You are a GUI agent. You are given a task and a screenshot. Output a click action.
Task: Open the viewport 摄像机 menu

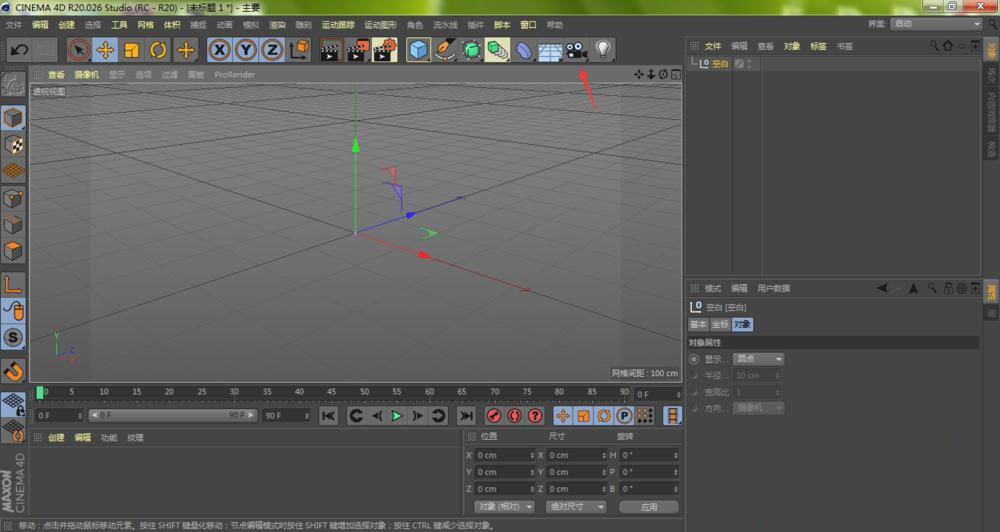click(87, 75)
